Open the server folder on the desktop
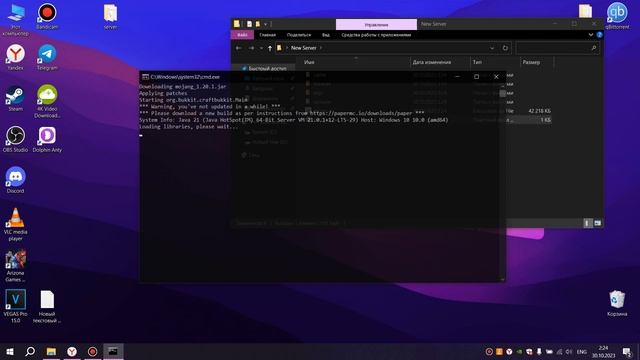640x360 pixels. click(110, 16)
